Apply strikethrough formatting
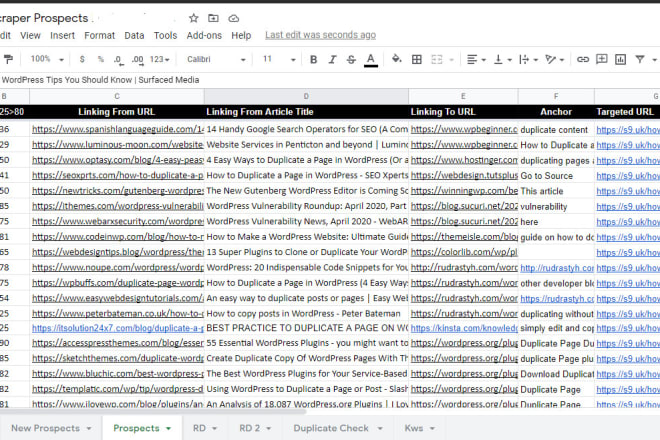 coord(351,59)
